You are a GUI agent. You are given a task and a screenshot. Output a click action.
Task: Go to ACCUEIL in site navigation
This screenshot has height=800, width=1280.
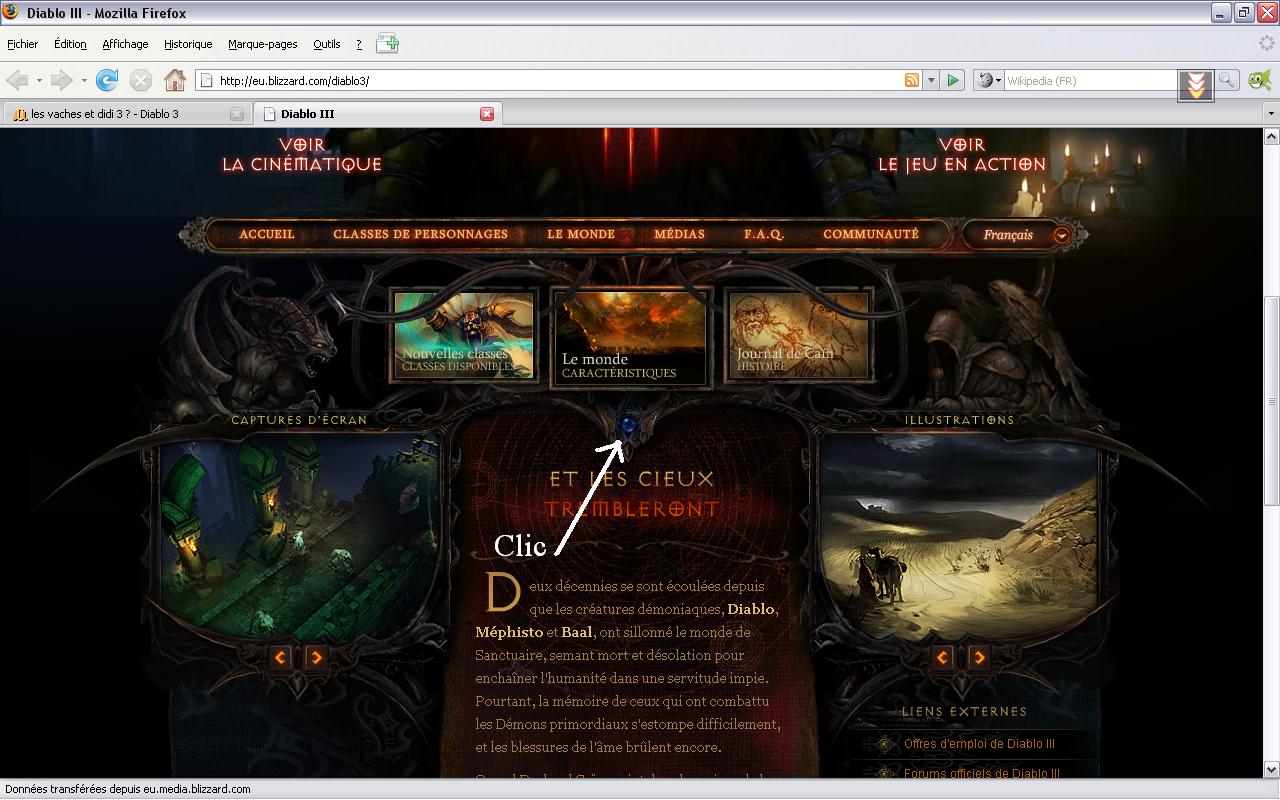coord(267,235)
